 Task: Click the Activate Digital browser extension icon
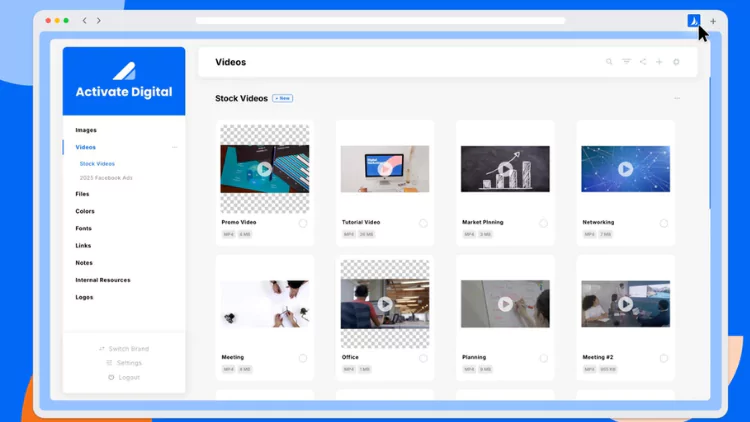pos(694,21)
